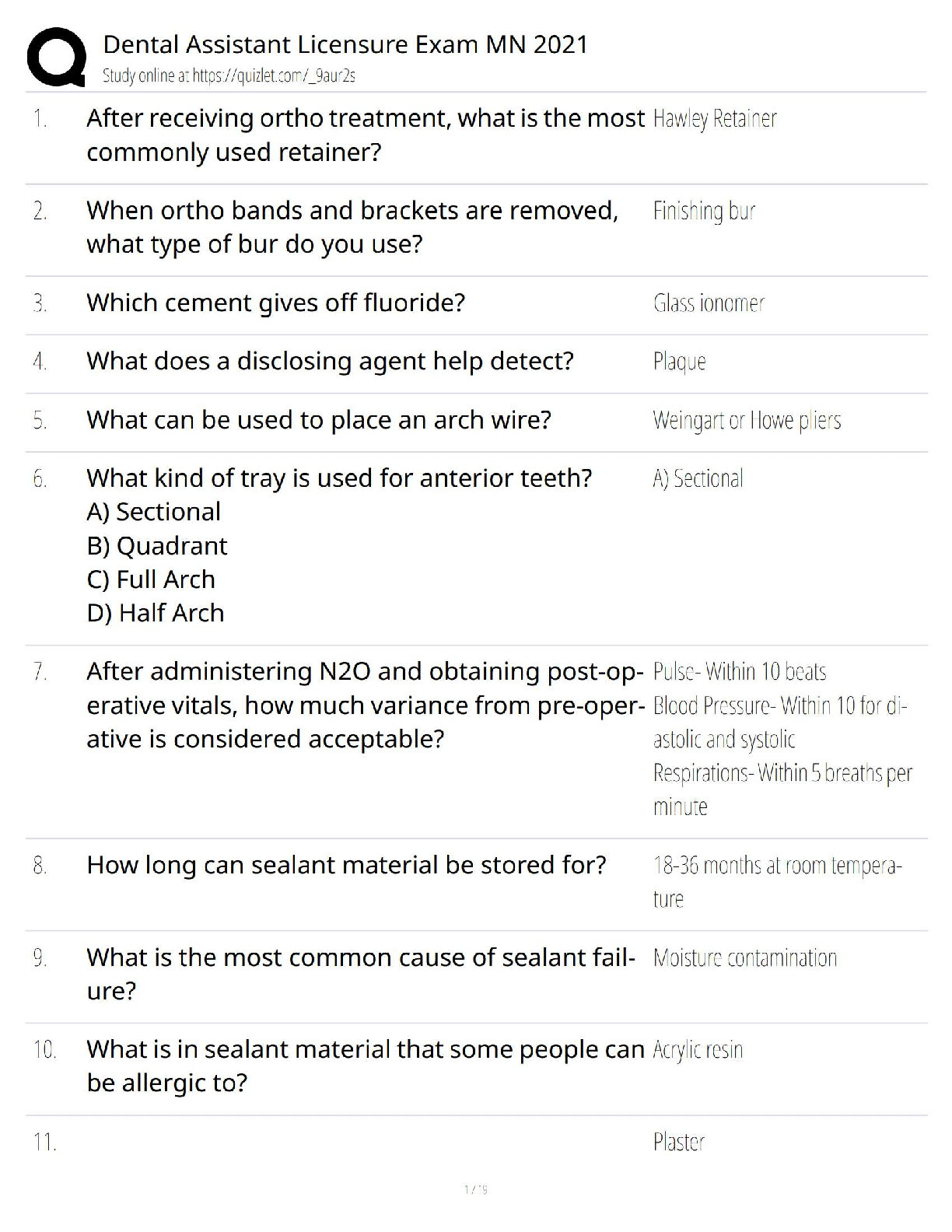Click the page number indicator at bottom
Screen dimensions: 952x1232
coord(475,1189)
